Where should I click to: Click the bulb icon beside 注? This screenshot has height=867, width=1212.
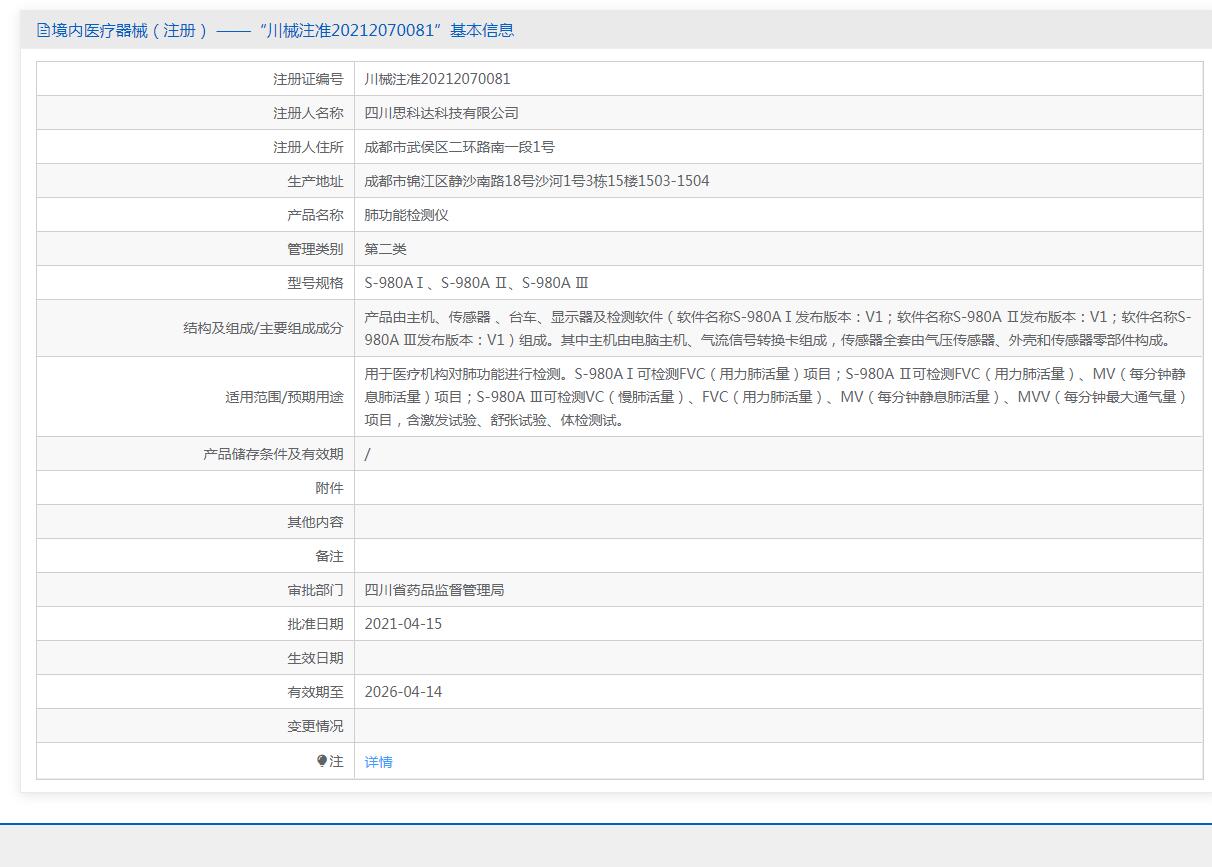point(322,761)
